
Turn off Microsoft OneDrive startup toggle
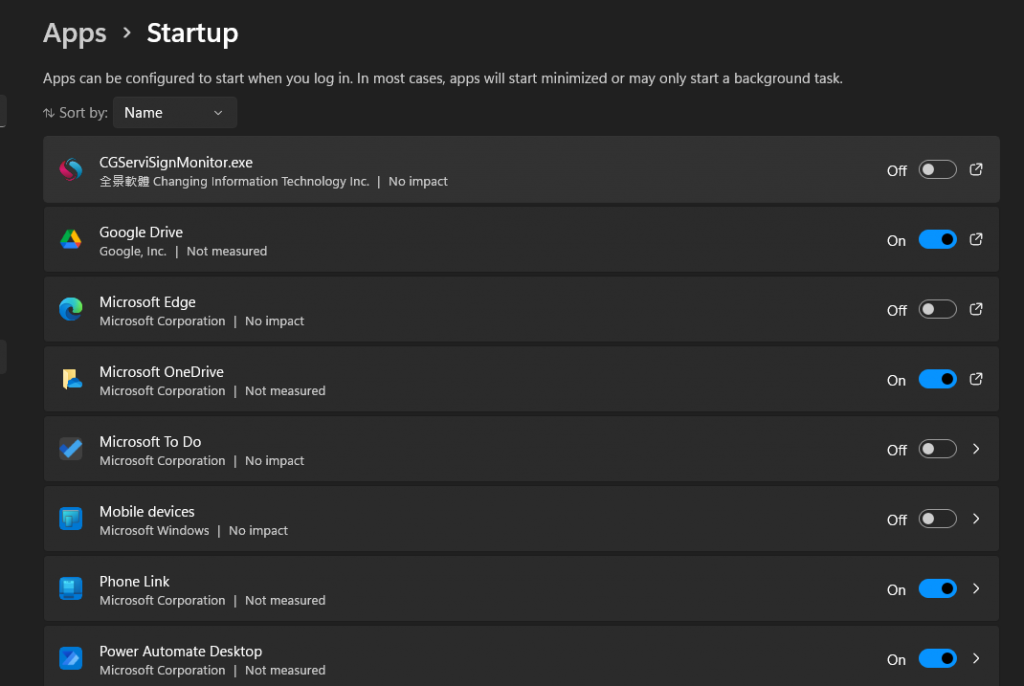(x=937, y=380)
